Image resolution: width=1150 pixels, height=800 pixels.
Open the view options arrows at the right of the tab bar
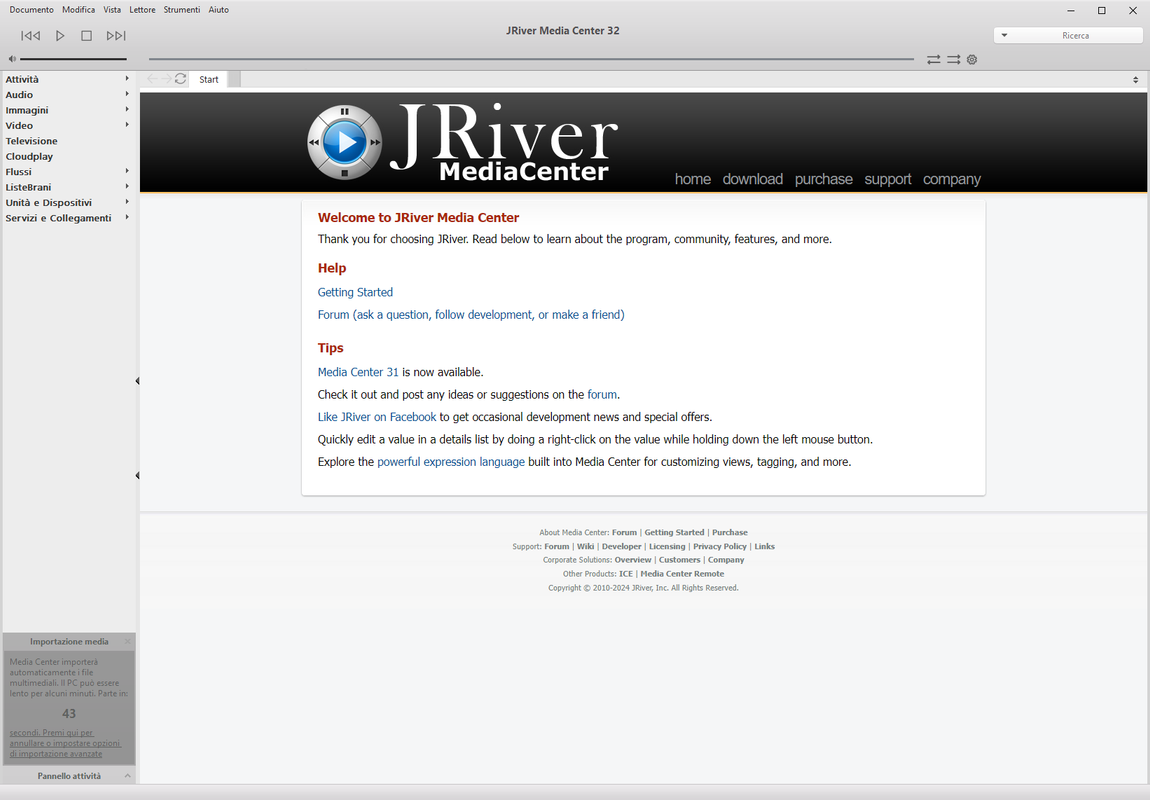point(1135,79)
